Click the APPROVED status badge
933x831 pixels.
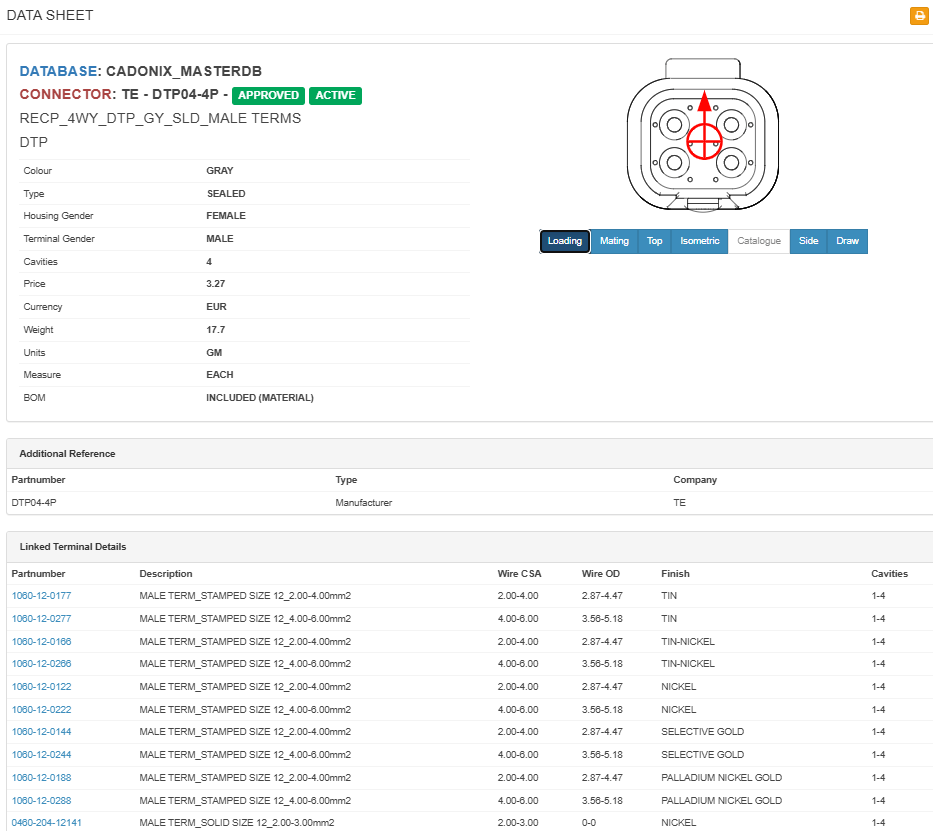[x=268, y=96]
